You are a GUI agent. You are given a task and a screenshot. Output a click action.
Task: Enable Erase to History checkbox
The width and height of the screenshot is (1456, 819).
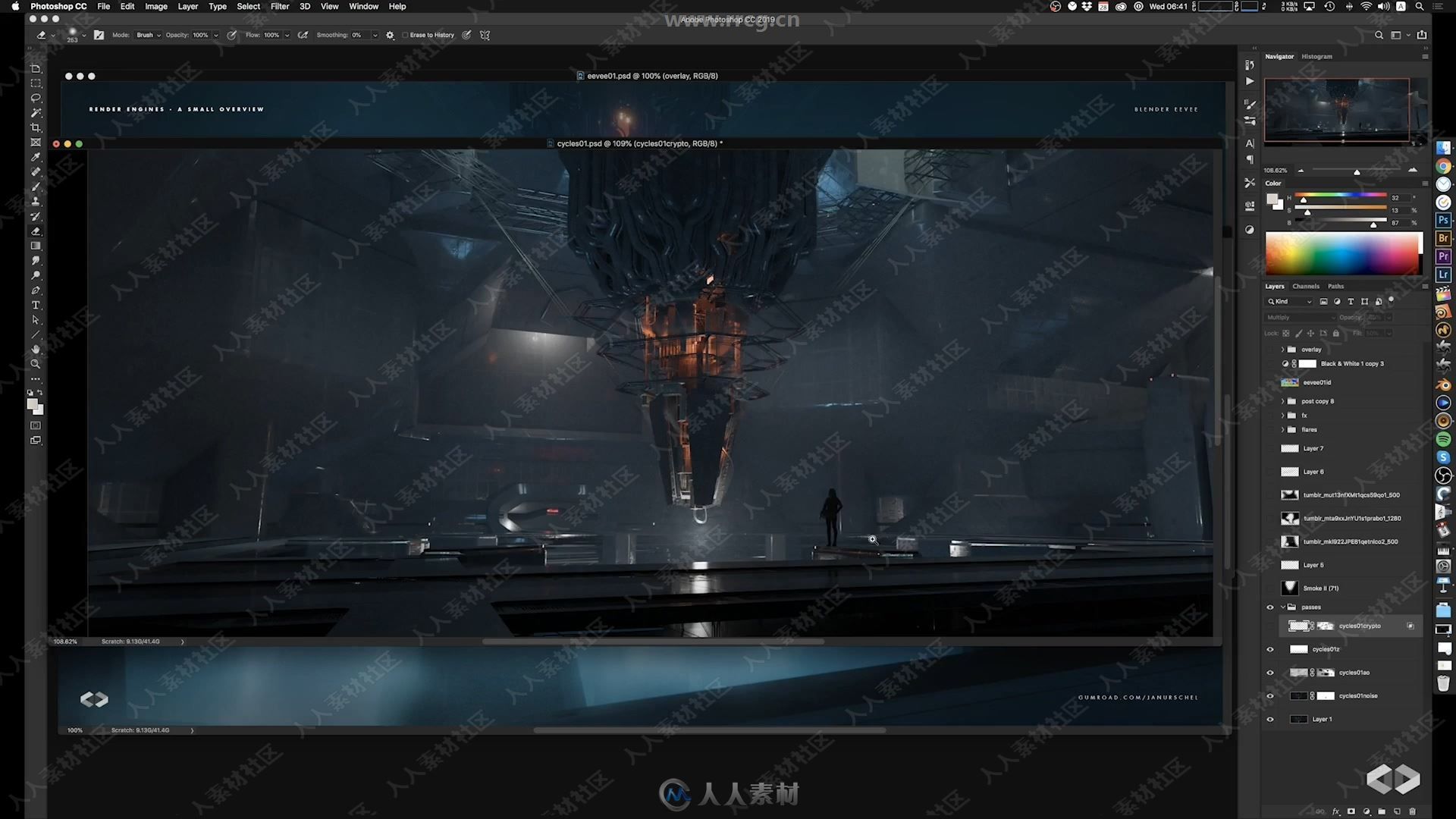[x=405, y=35]
